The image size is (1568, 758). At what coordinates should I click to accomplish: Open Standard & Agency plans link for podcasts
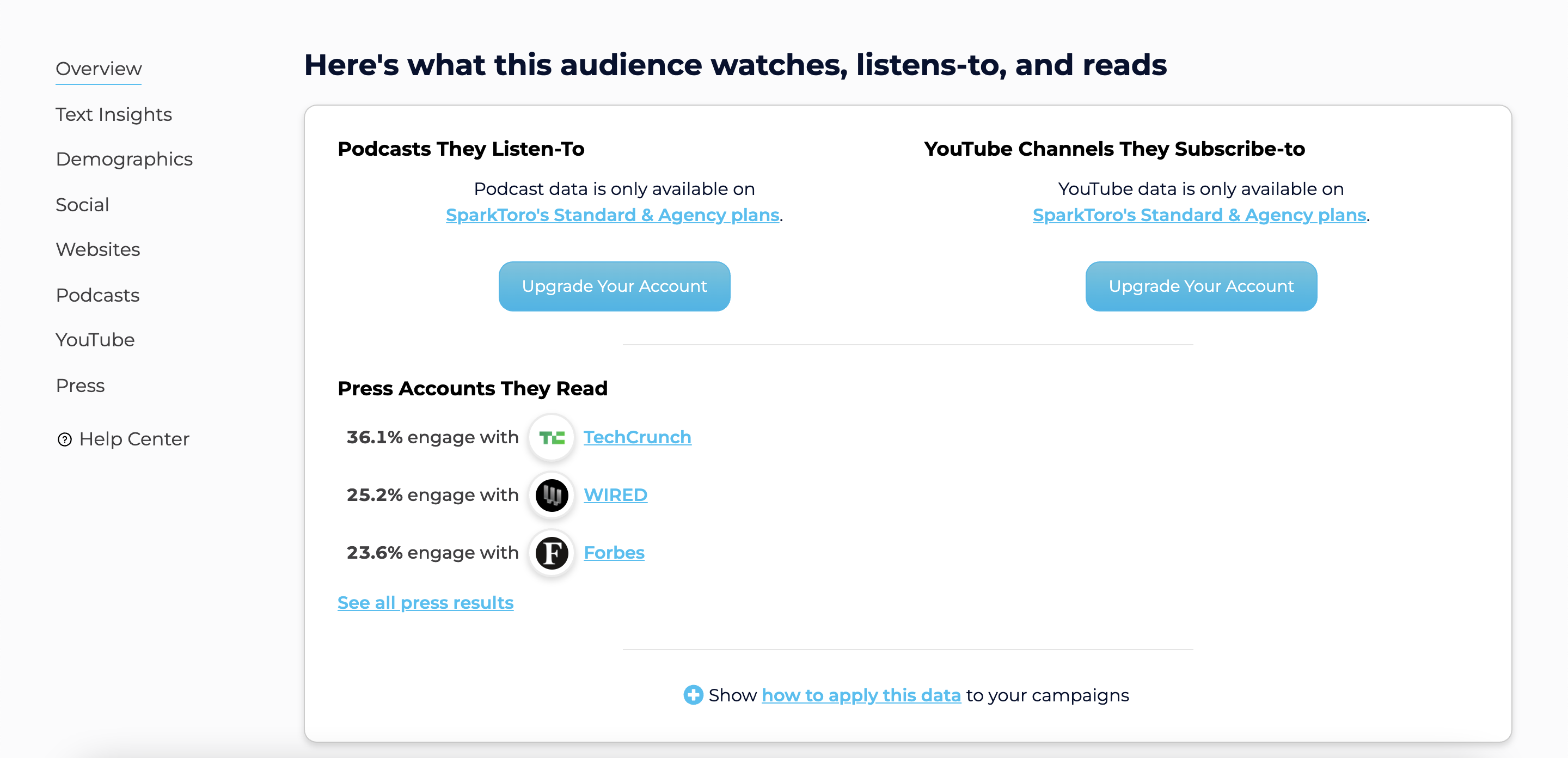pos(612,215)
